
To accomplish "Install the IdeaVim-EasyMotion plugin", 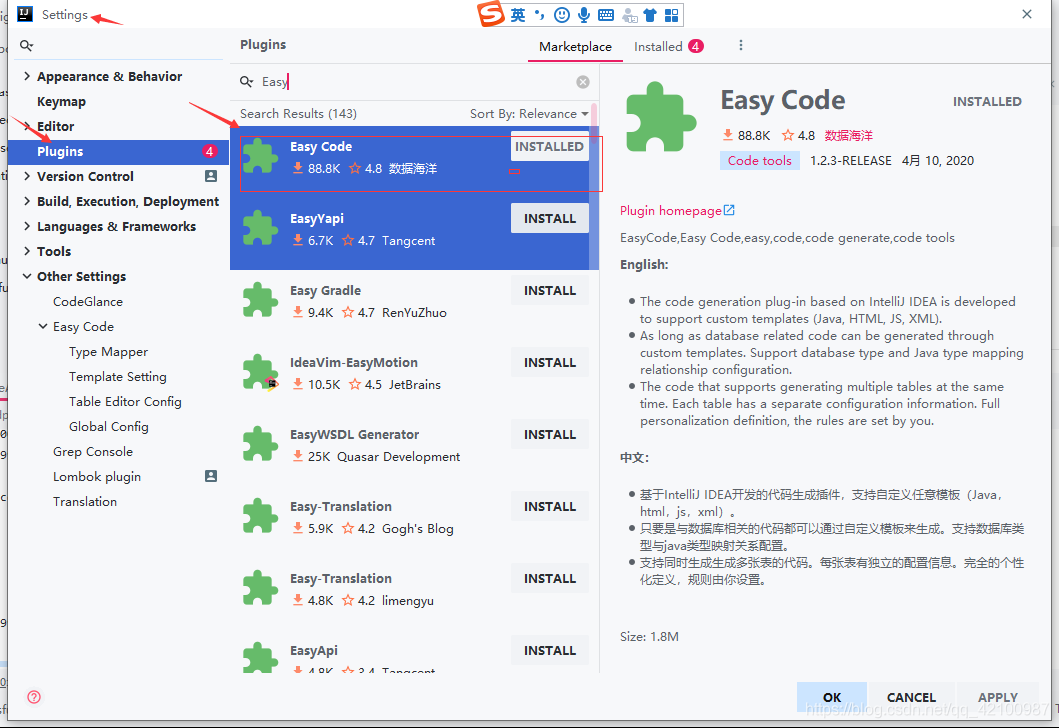I will point(550,363).
